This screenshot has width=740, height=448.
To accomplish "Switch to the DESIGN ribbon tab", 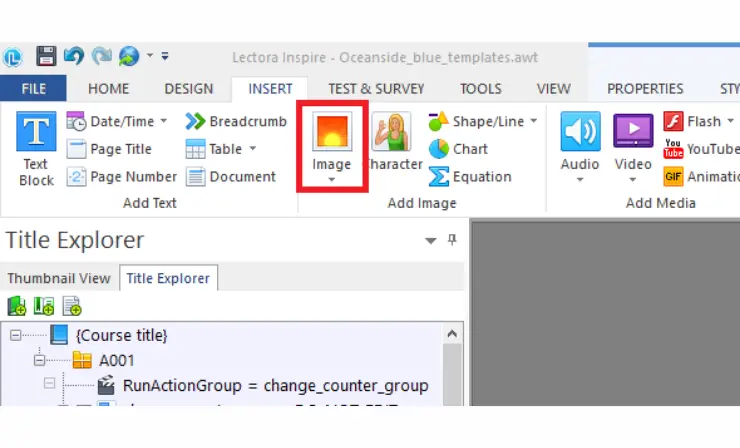I will pyautogui.click(x=189, y=89).
